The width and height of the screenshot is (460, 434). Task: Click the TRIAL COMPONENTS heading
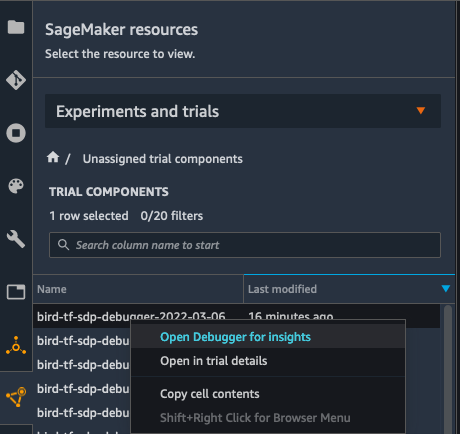[x=109, y=192]
